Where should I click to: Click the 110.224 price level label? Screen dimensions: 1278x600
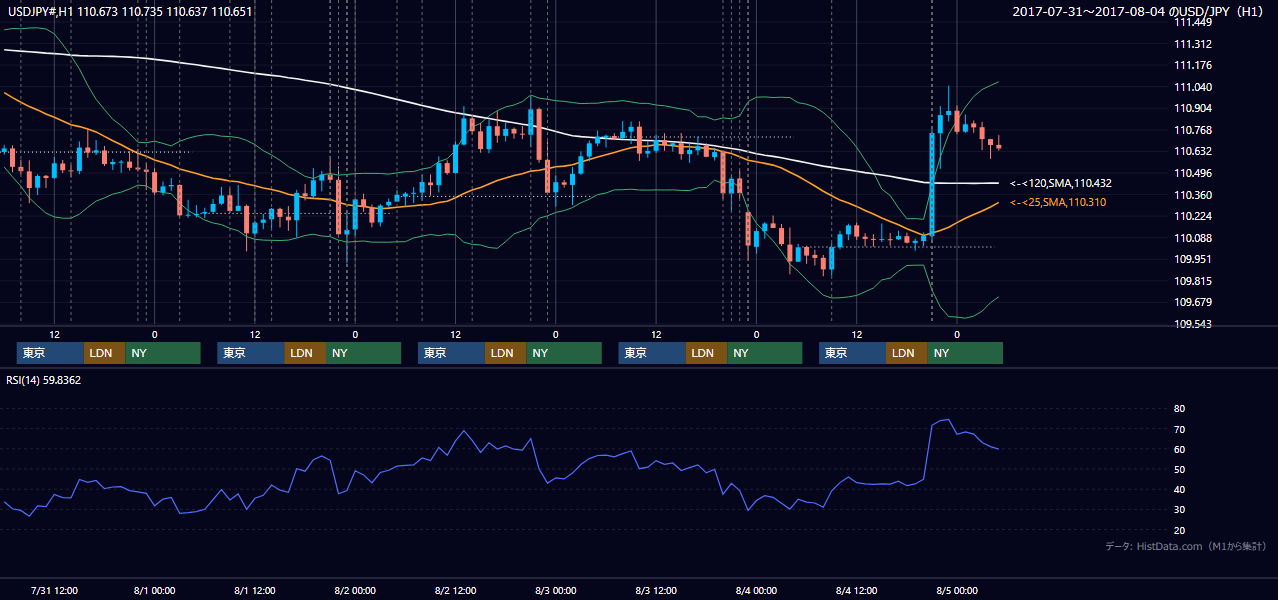tap(1192, 216)
